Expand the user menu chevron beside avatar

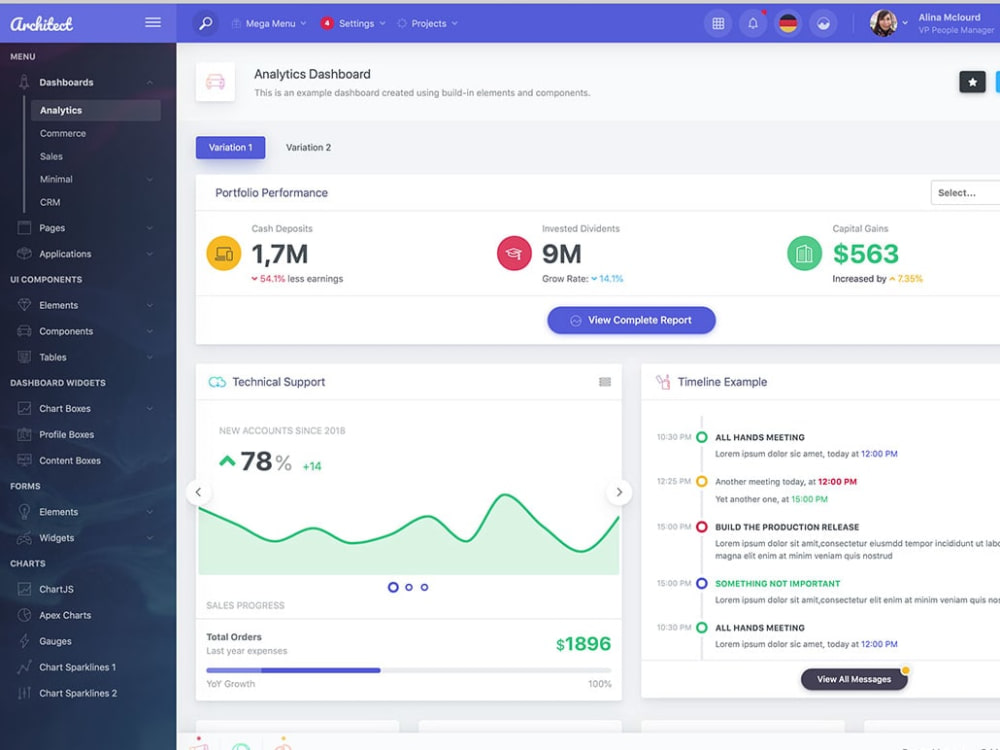click(905, 23)
